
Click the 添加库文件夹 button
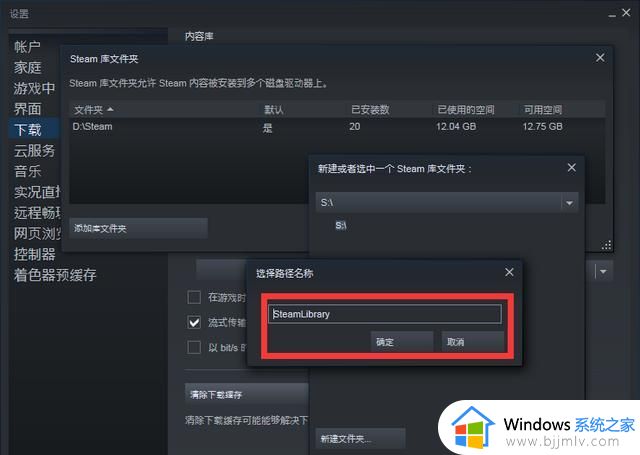pos(138,228)
